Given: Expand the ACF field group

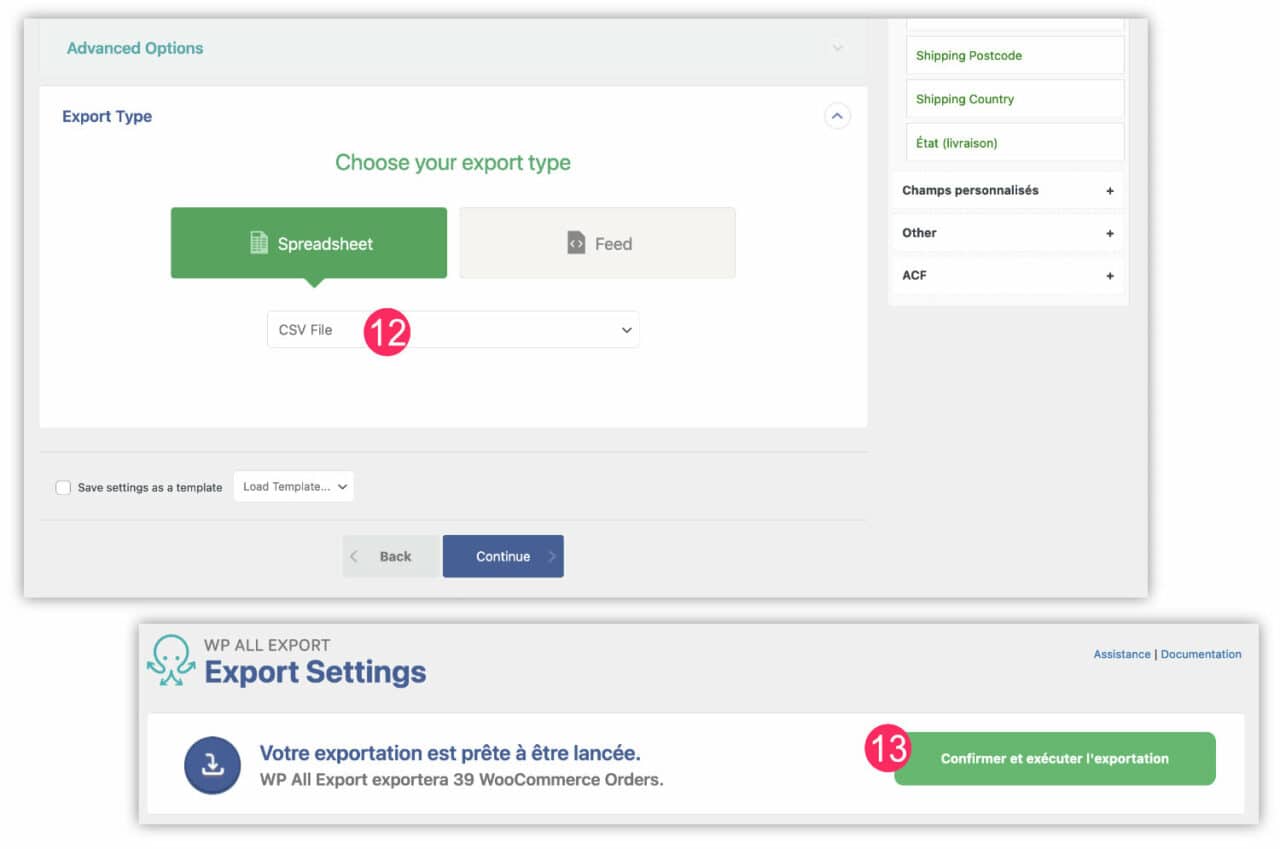Looking at the screenshot, I should click(x=1110, y=275).
